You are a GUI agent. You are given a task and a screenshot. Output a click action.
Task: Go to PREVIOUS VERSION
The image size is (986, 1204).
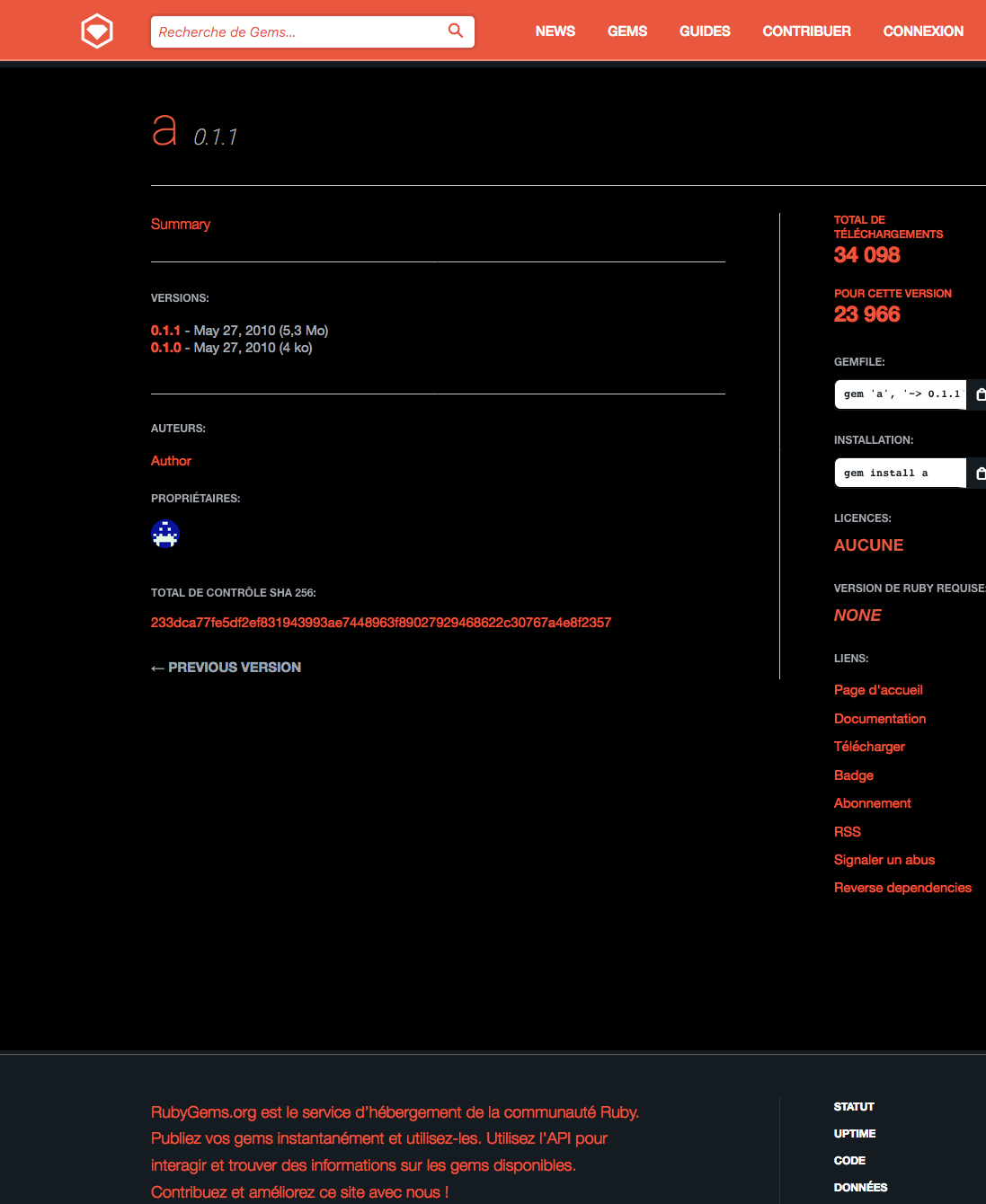(x=227, y=668)
